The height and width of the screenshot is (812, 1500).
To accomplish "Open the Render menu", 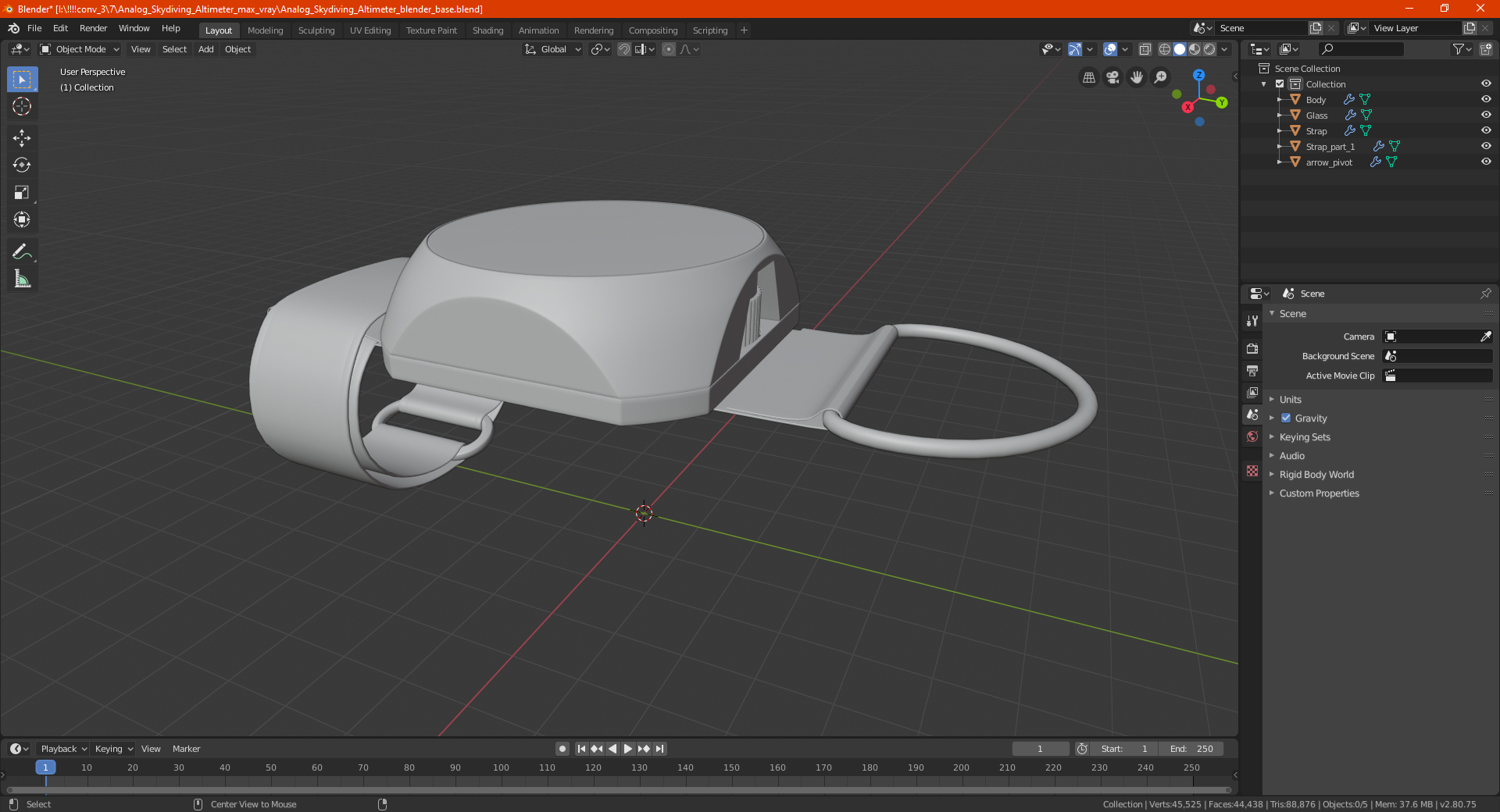I will coord(93,28).
